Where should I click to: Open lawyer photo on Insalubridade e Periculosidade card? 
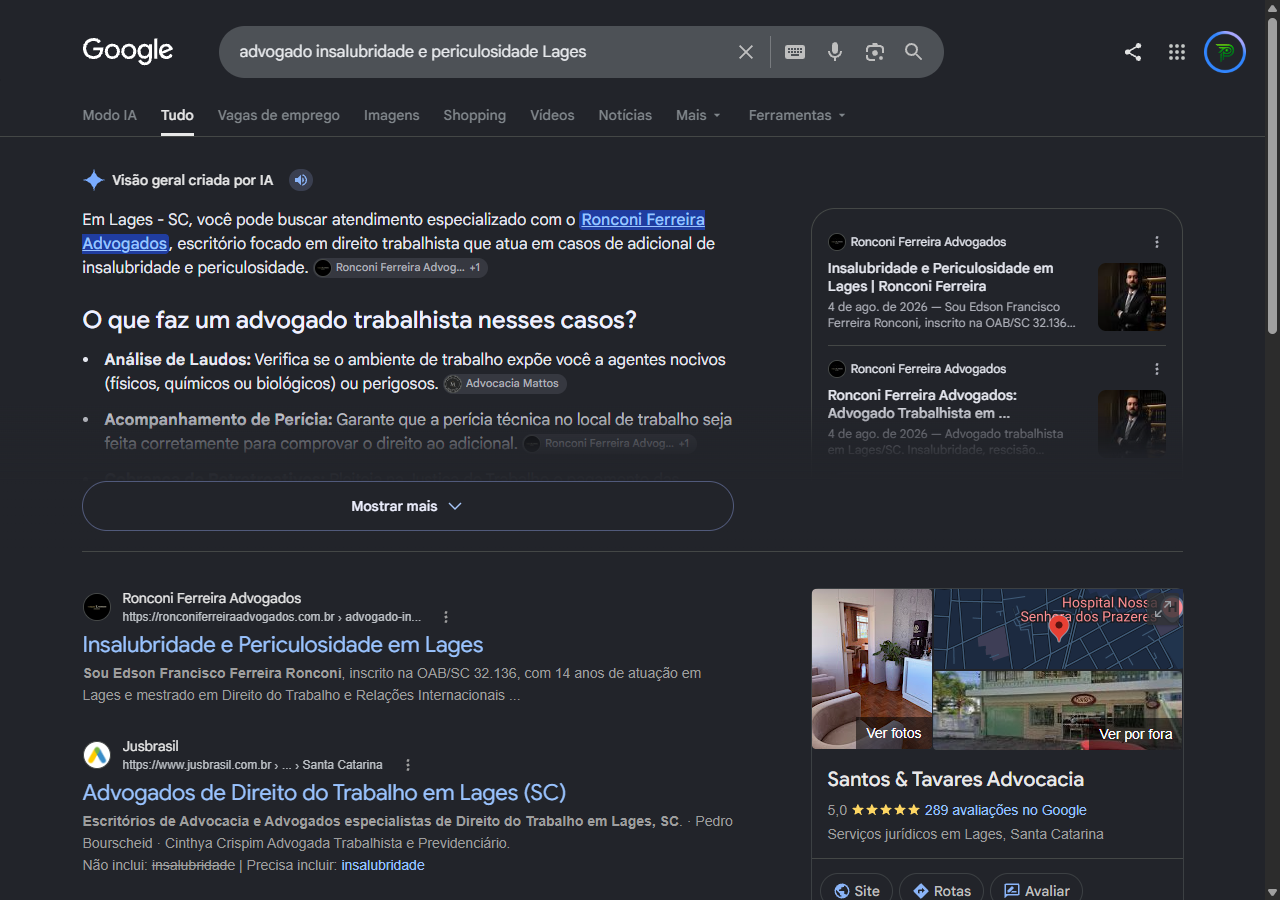pos(1132,297)
